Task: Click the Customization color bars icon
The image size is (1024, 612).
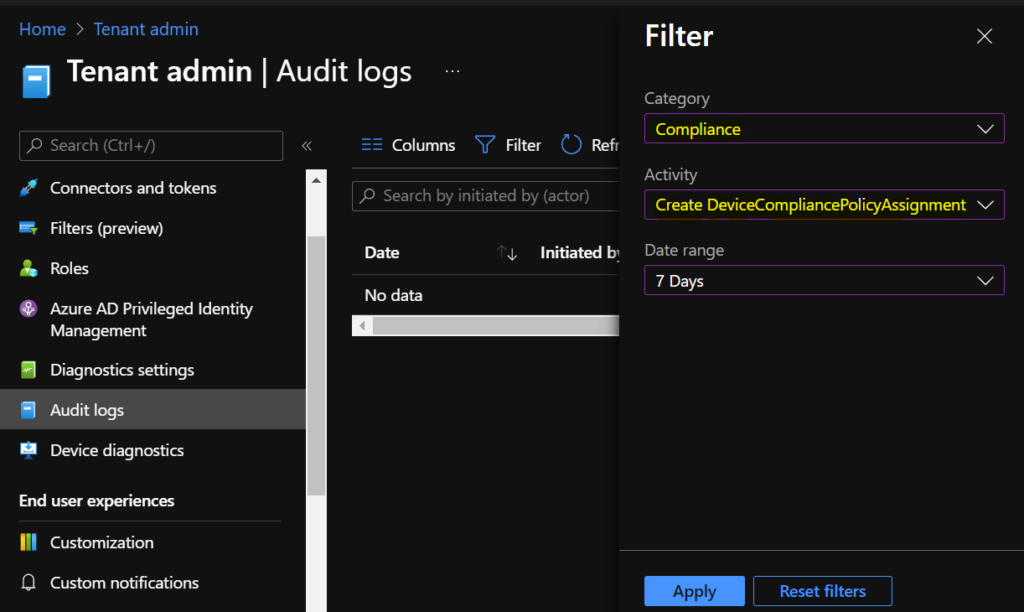Action: 28,542
